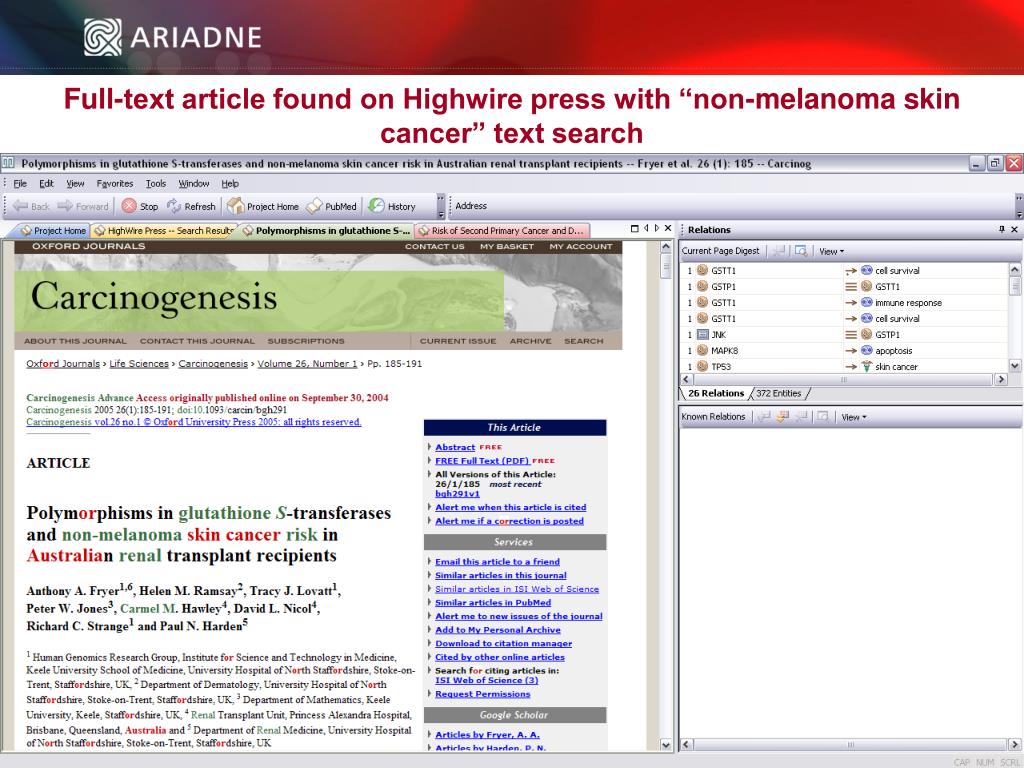Open the Help menu
1024x768 pixels.
(230, 184)
